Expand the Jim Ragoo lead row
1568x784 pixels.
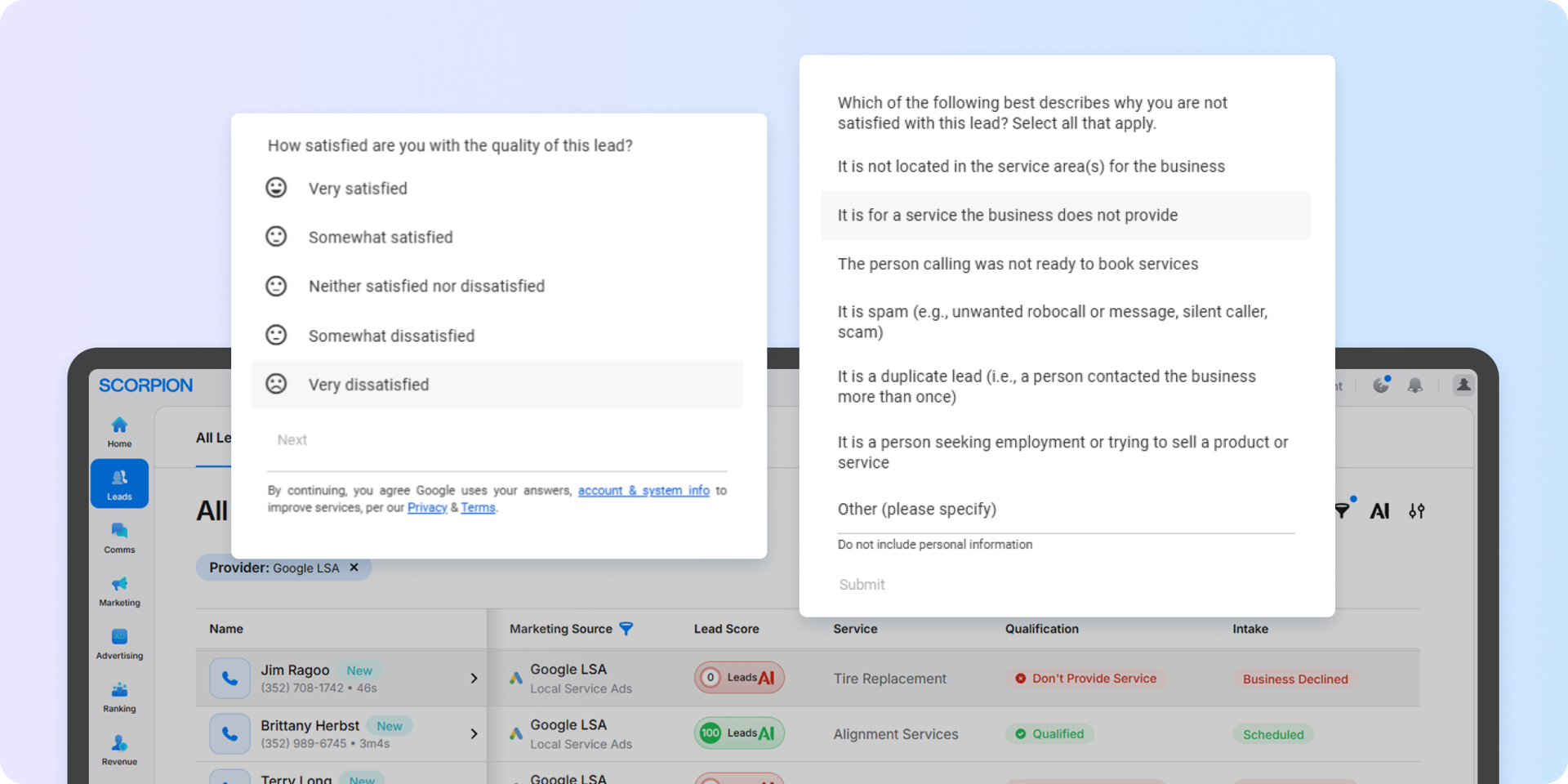tap(474, 678)
